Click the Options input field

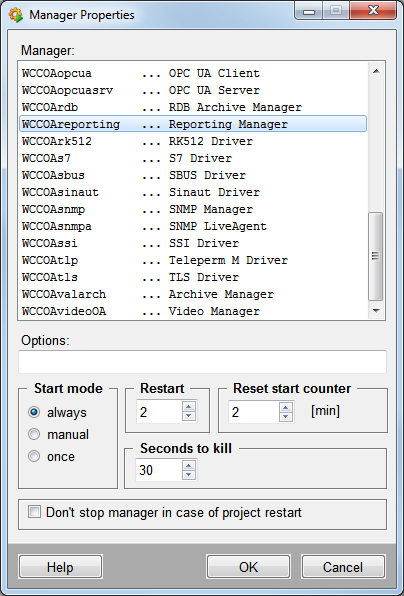tap(202, 362)
